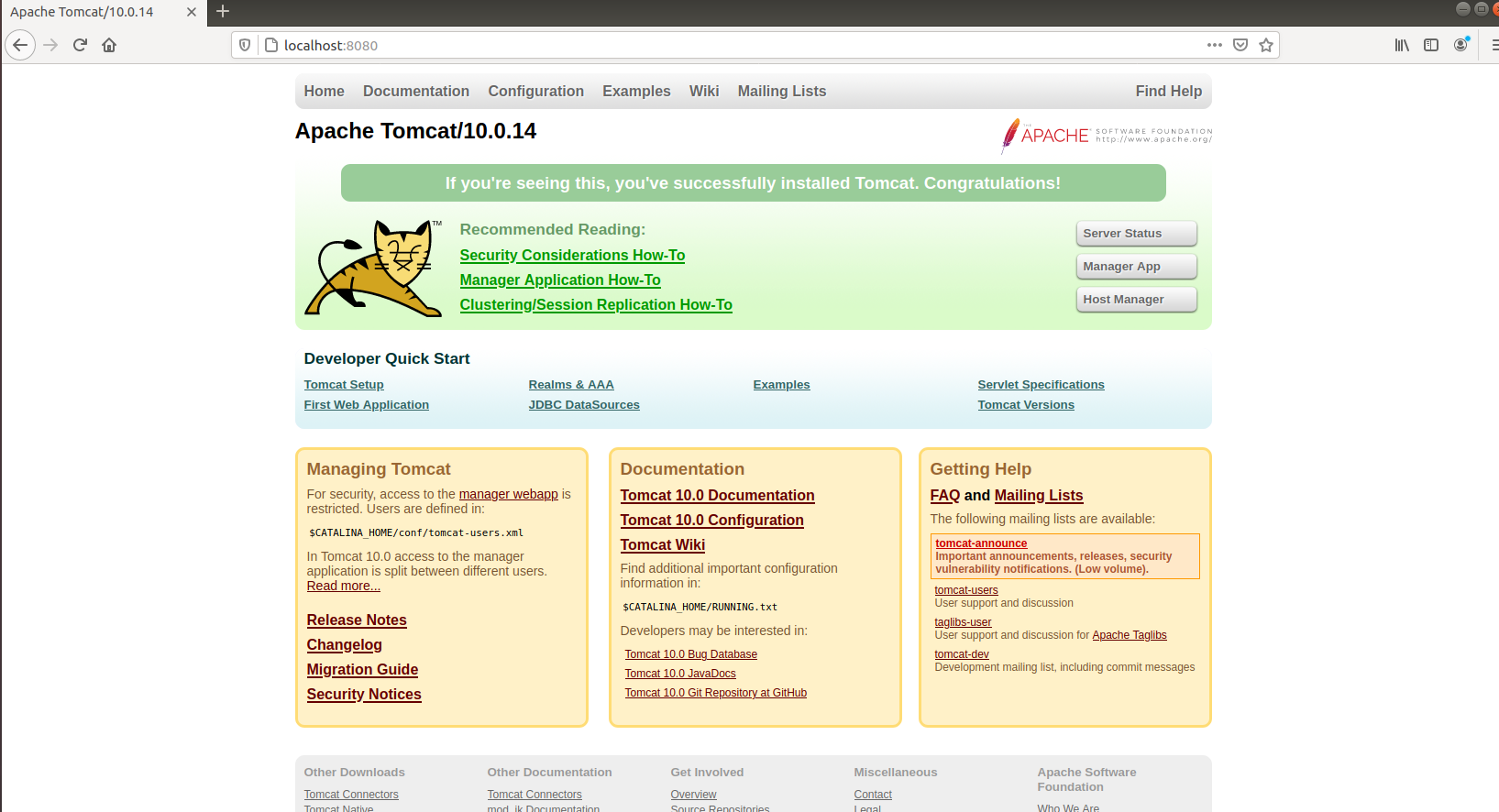Click Find Help in the nav bar

coord(1169,92)
